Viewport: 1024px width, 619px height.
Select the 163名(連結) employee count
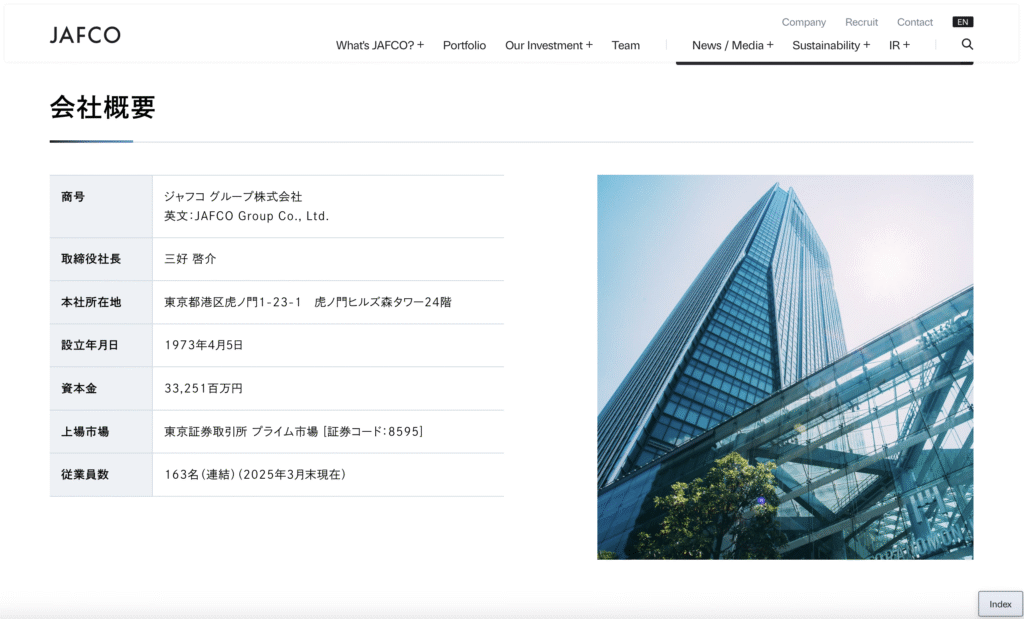coord(199,474)
